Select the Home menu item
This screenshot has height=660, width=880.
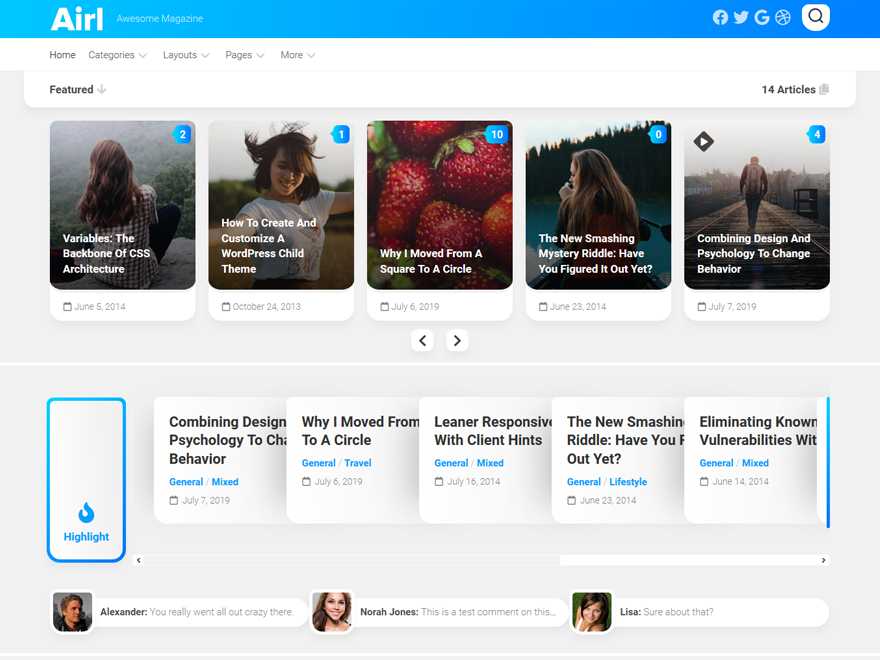click(x=62, y=55)
